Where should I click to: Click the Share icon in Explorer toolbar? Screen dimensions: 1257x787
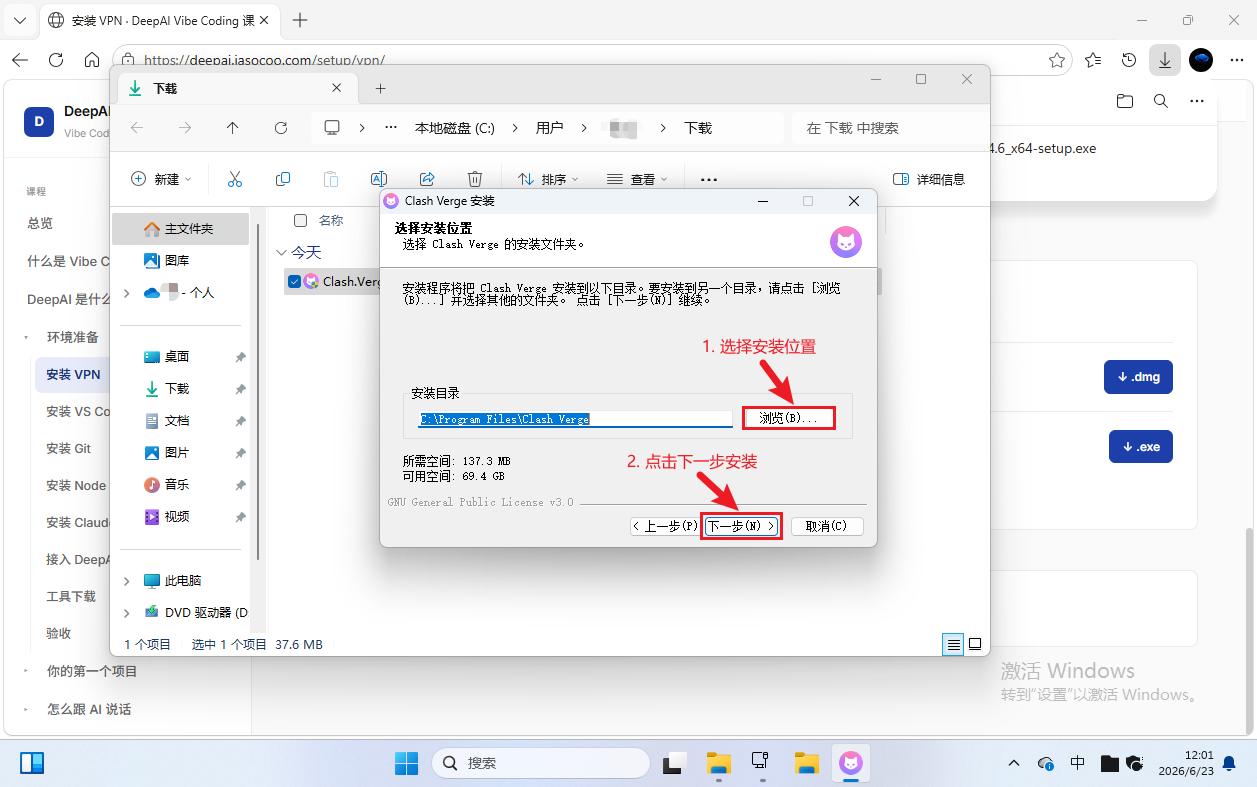click(427, 179)
